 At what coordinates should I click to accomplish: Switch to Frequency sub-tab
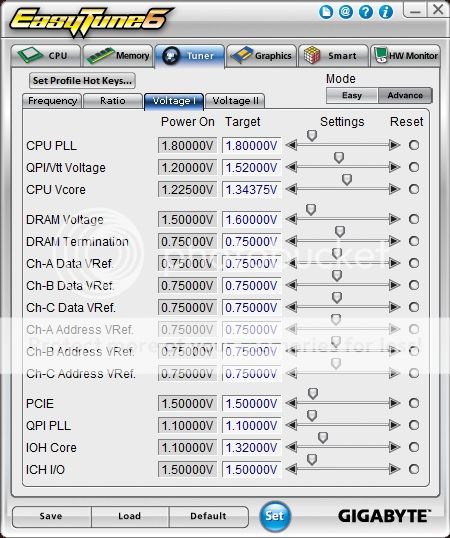pos(52,101)
